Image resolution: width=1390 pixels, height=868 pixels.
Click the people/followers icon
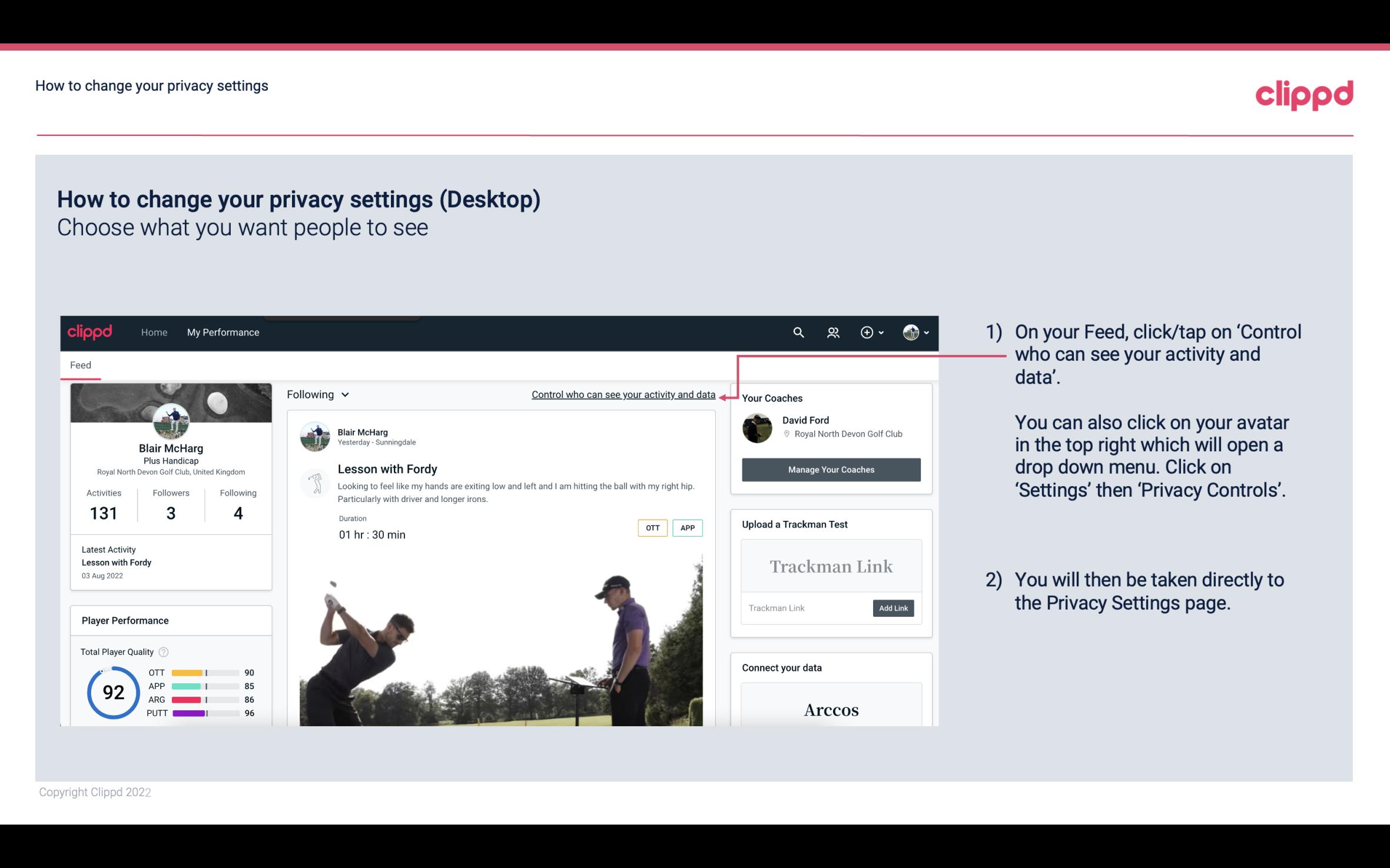pyautogui.click(x=834, y=332)
